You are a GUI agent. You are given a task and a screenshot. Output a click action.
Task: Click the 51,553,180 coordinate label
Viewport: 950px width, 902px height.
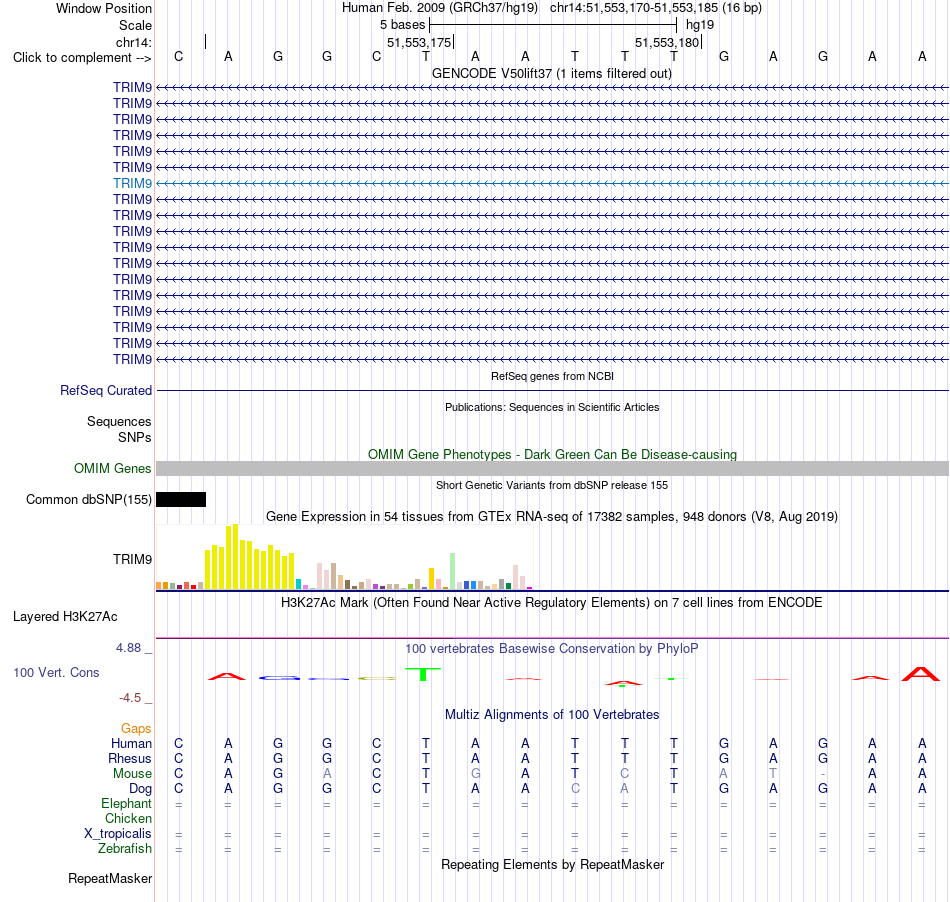[667, 42]
